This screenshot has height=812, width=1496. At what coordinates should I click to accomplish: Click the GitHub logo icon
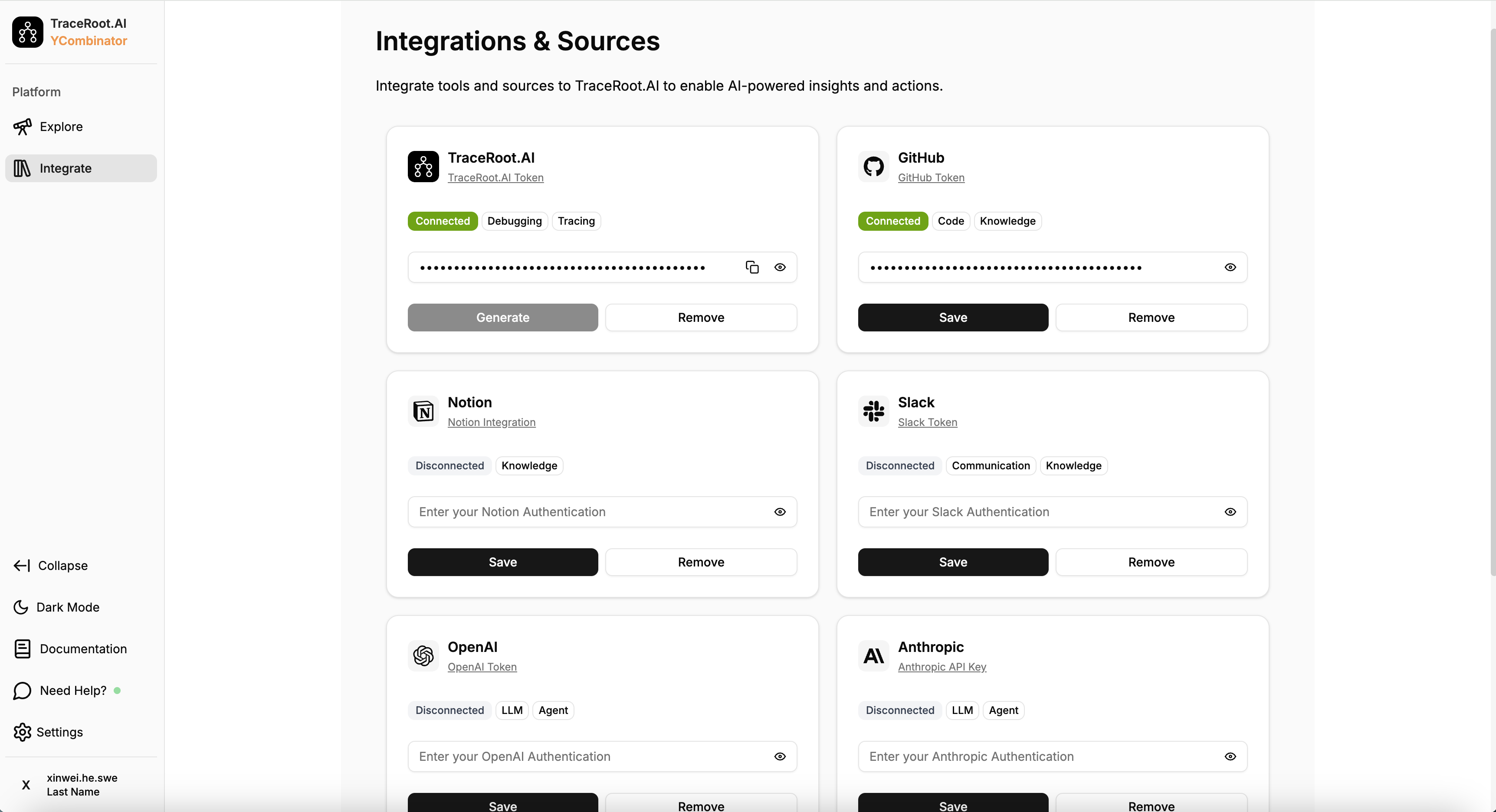click(873, 167)
